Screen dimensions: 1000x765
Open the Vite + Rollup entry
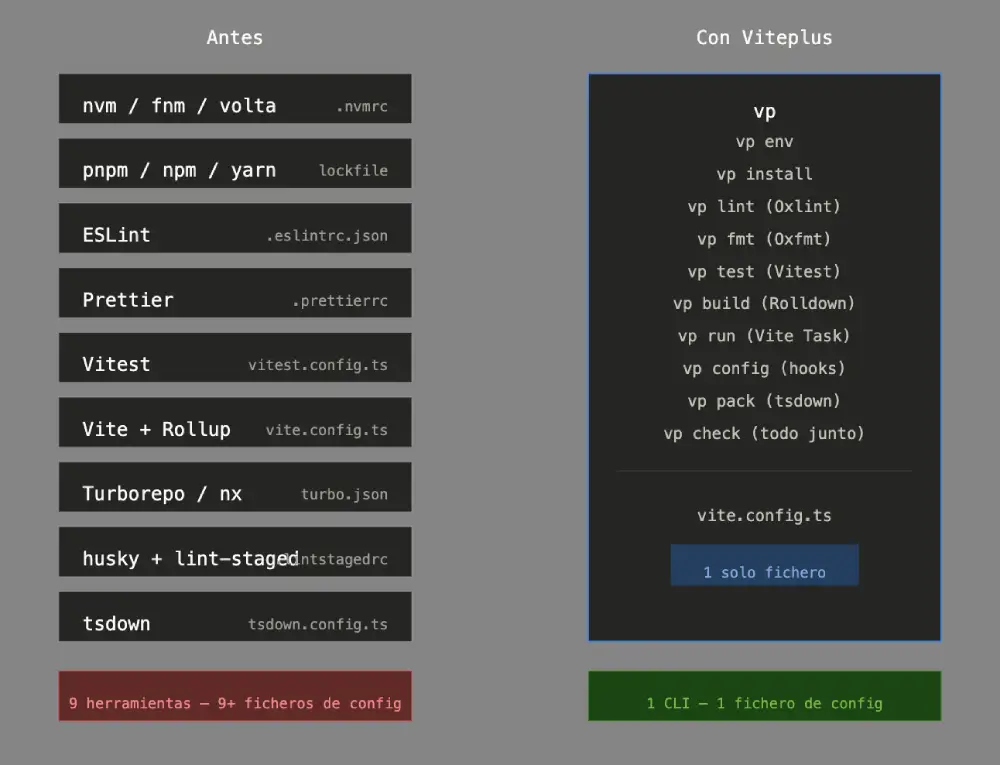tap(234, 422)
